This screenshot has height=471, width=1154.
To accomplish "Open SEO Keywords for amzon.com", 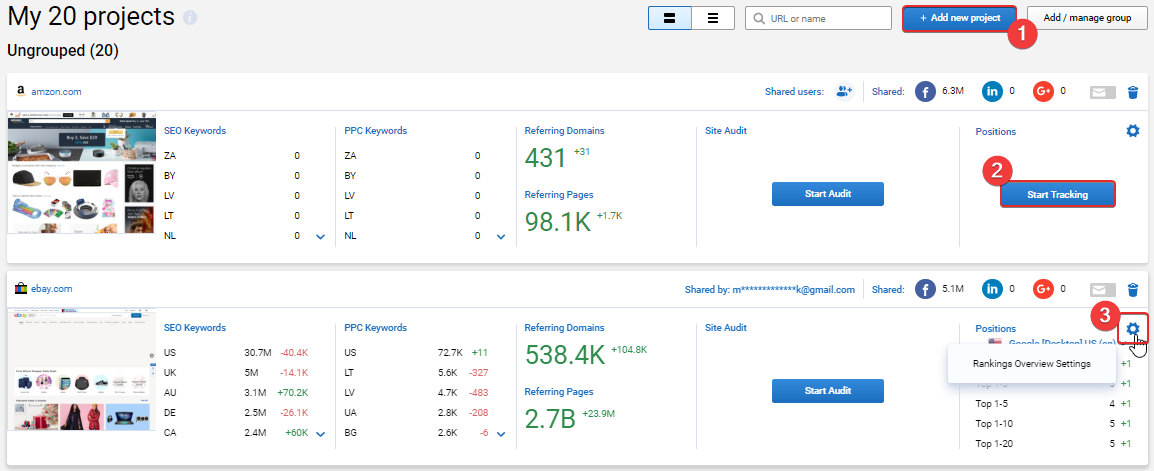I will click(195, 131).
